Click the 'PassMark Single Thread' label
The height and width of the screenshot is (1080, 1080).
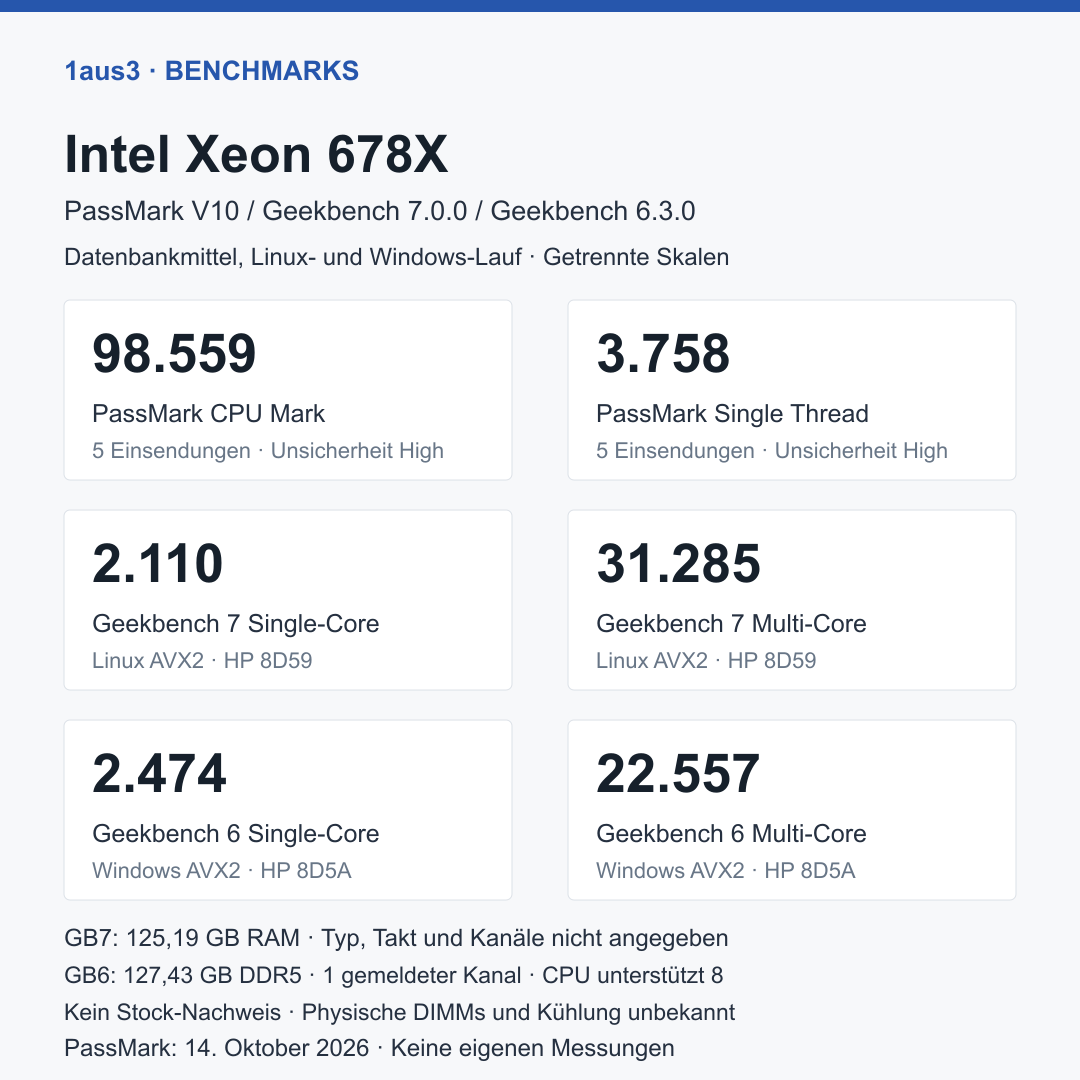click(732, 413)
